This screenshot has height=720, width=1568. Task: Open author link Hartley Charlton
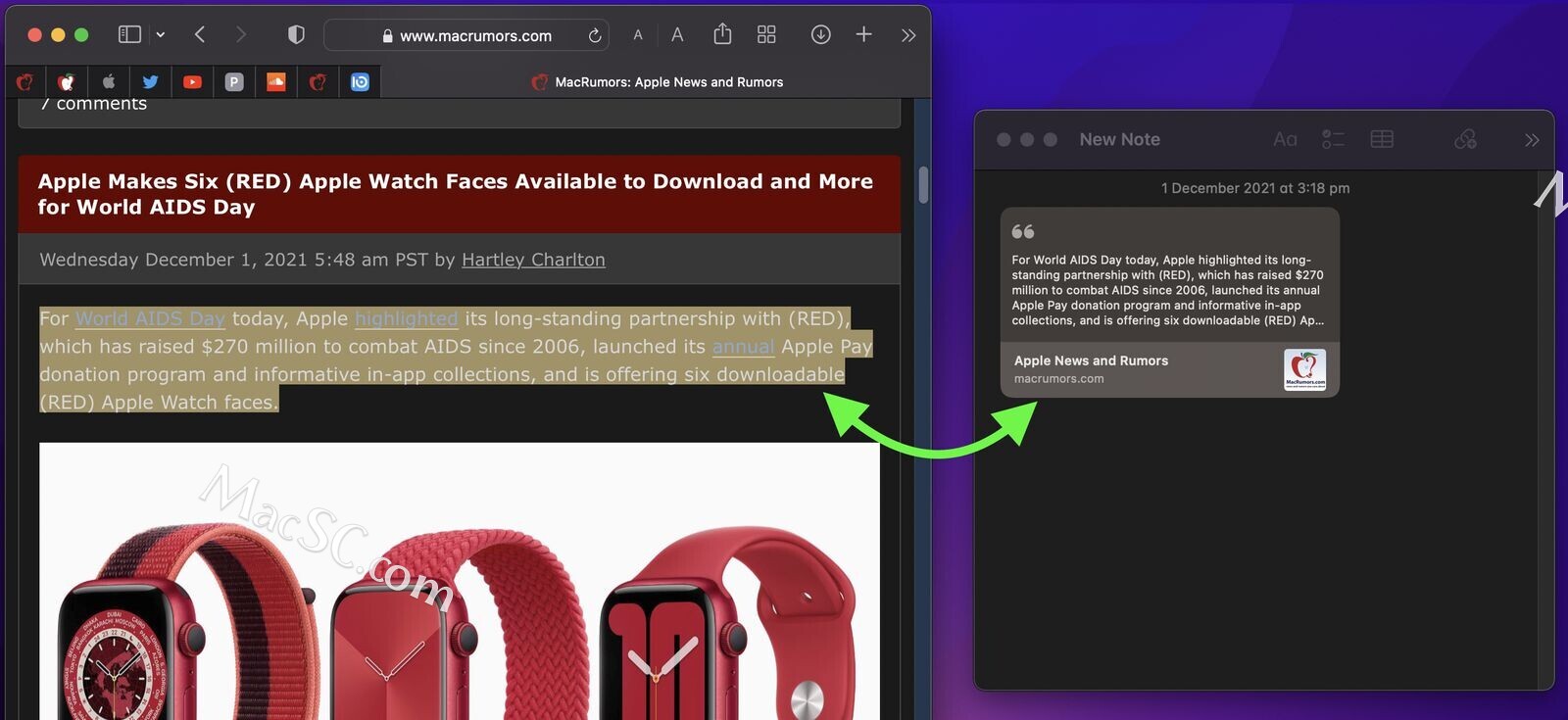[533, 260]
